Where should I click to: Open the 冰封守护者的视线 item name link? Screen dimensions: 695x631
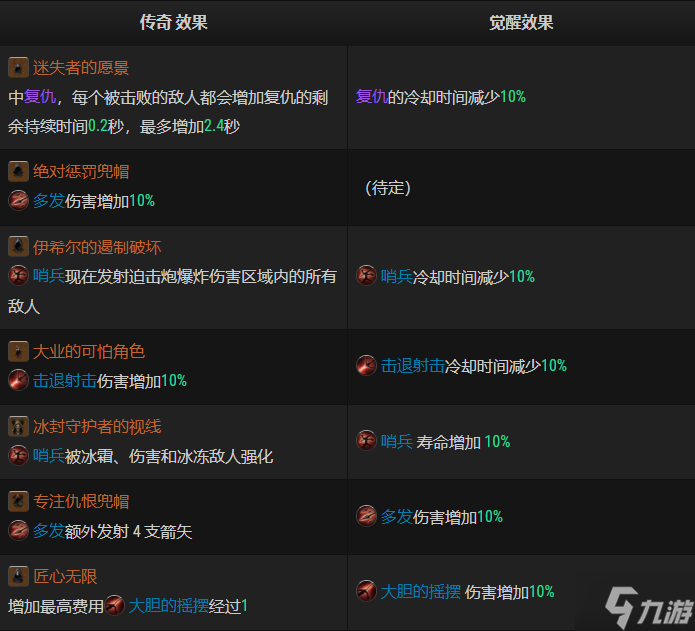pos(97,427)
